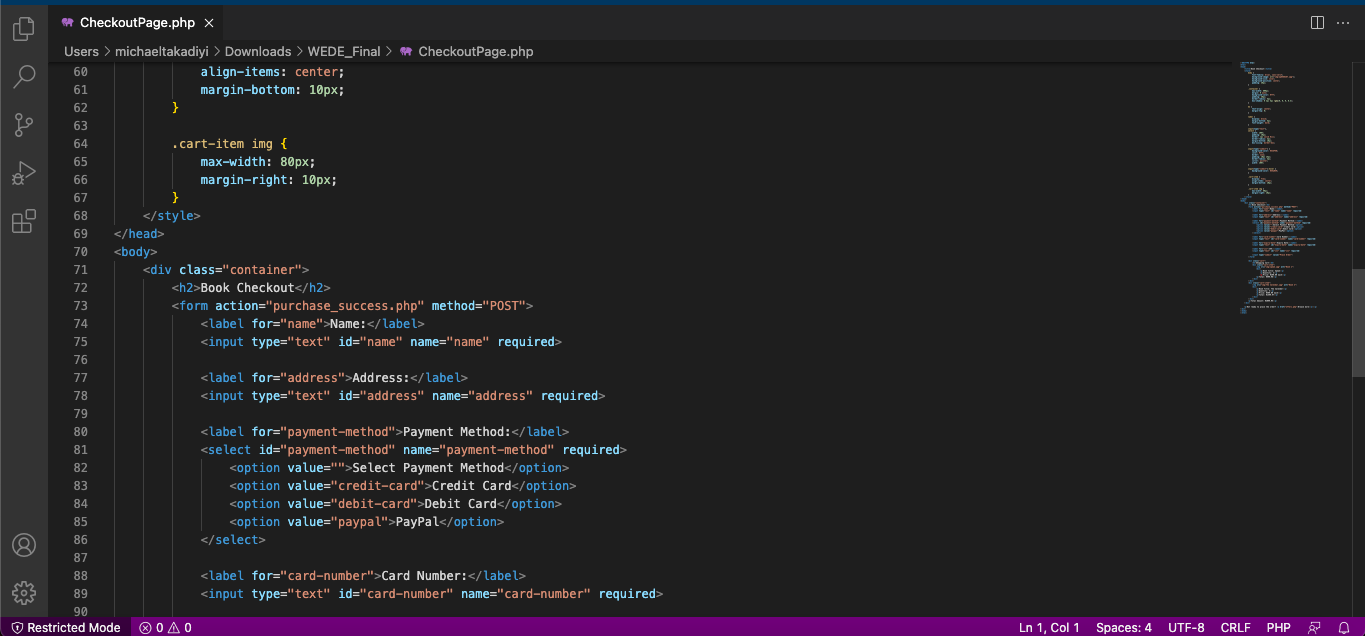Open the Run and Debug view
The width and height of the screenshot is (1365, 636).
(24, 173)
